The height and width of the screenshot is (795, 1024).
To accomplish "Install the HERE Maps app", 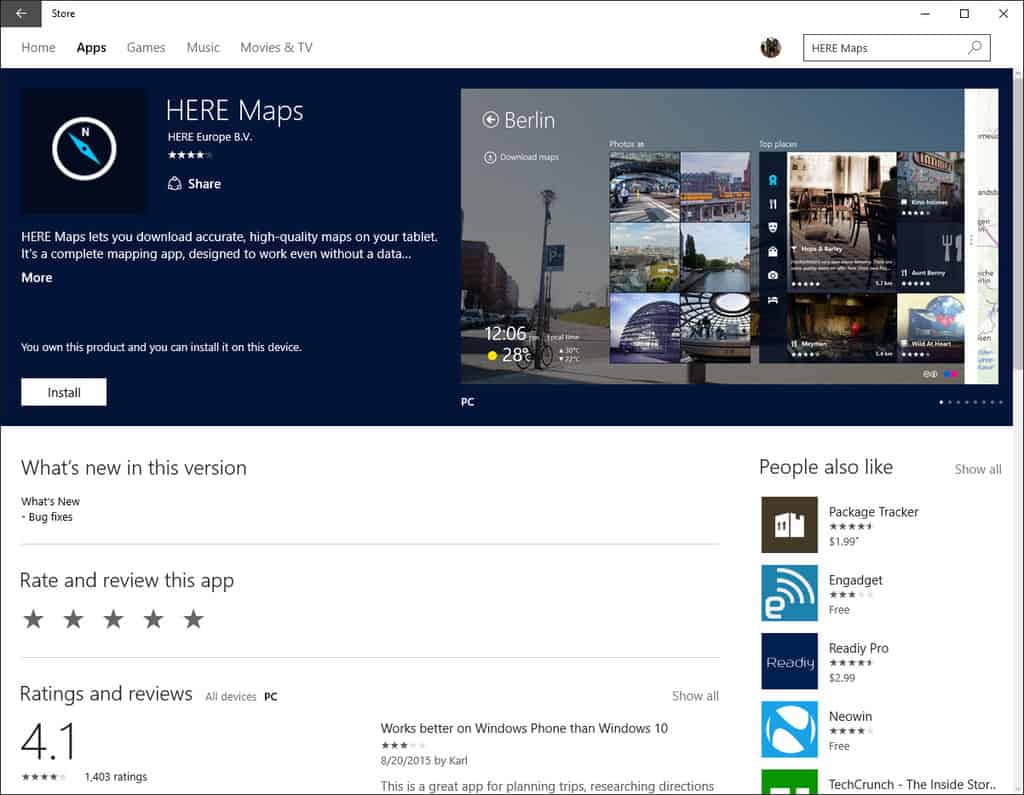I will click(x=64, y=392).
